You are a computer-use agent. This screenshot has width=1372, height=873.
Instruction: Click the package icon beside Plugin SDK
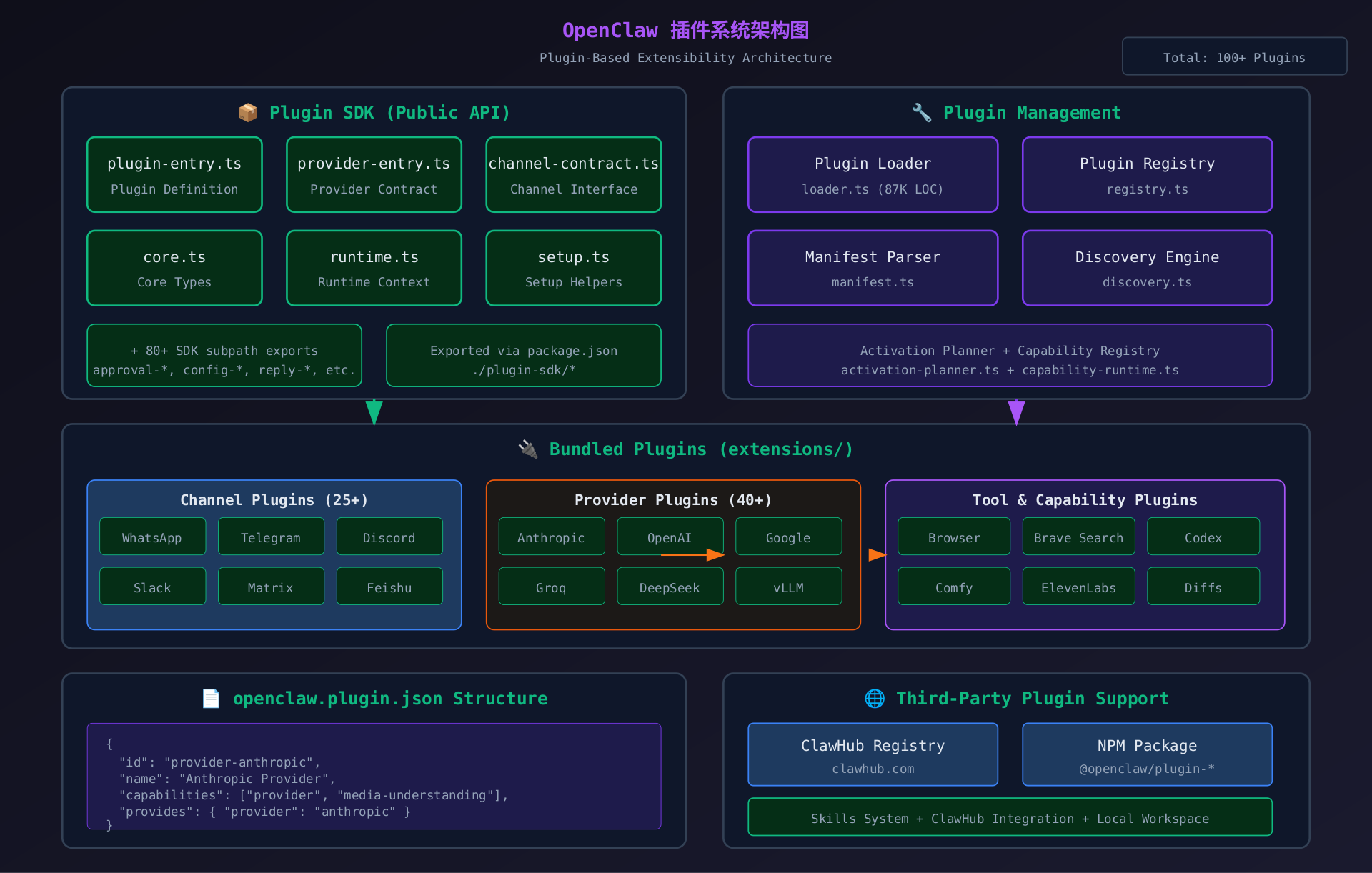point(248,113)
